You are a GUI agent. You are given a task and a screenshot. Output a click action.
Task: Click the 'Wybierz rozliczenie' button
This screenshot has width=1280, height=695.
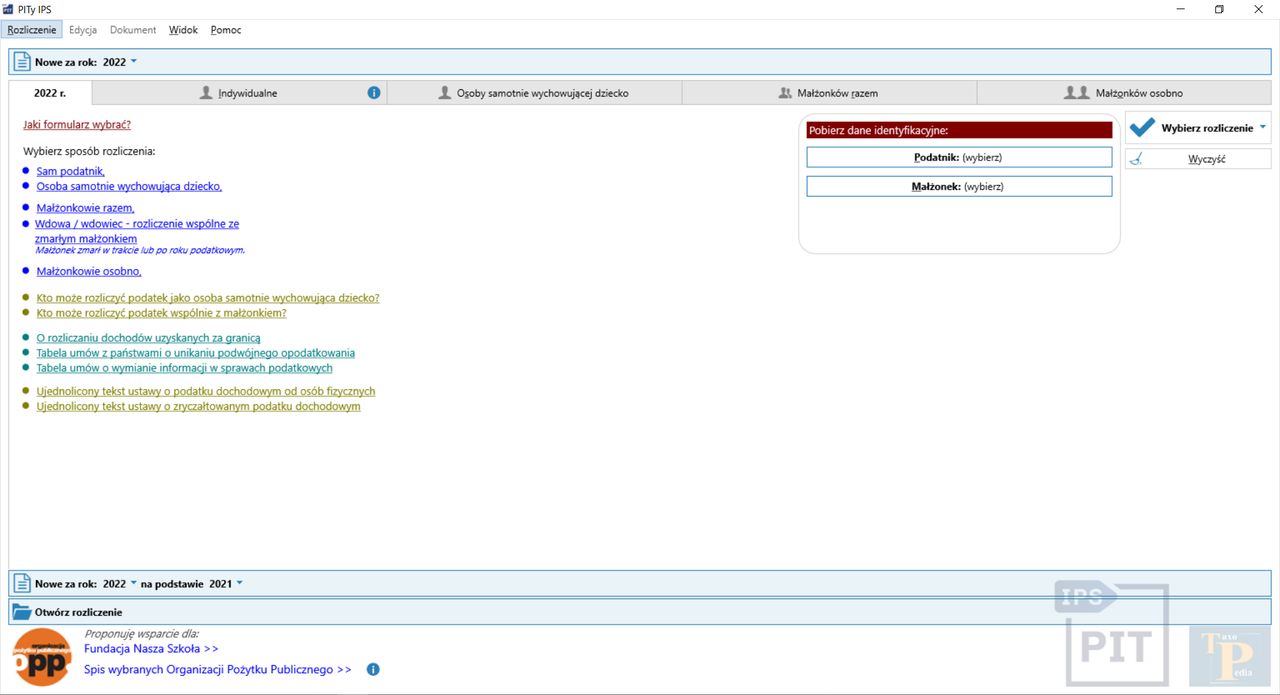[1198, 128]
